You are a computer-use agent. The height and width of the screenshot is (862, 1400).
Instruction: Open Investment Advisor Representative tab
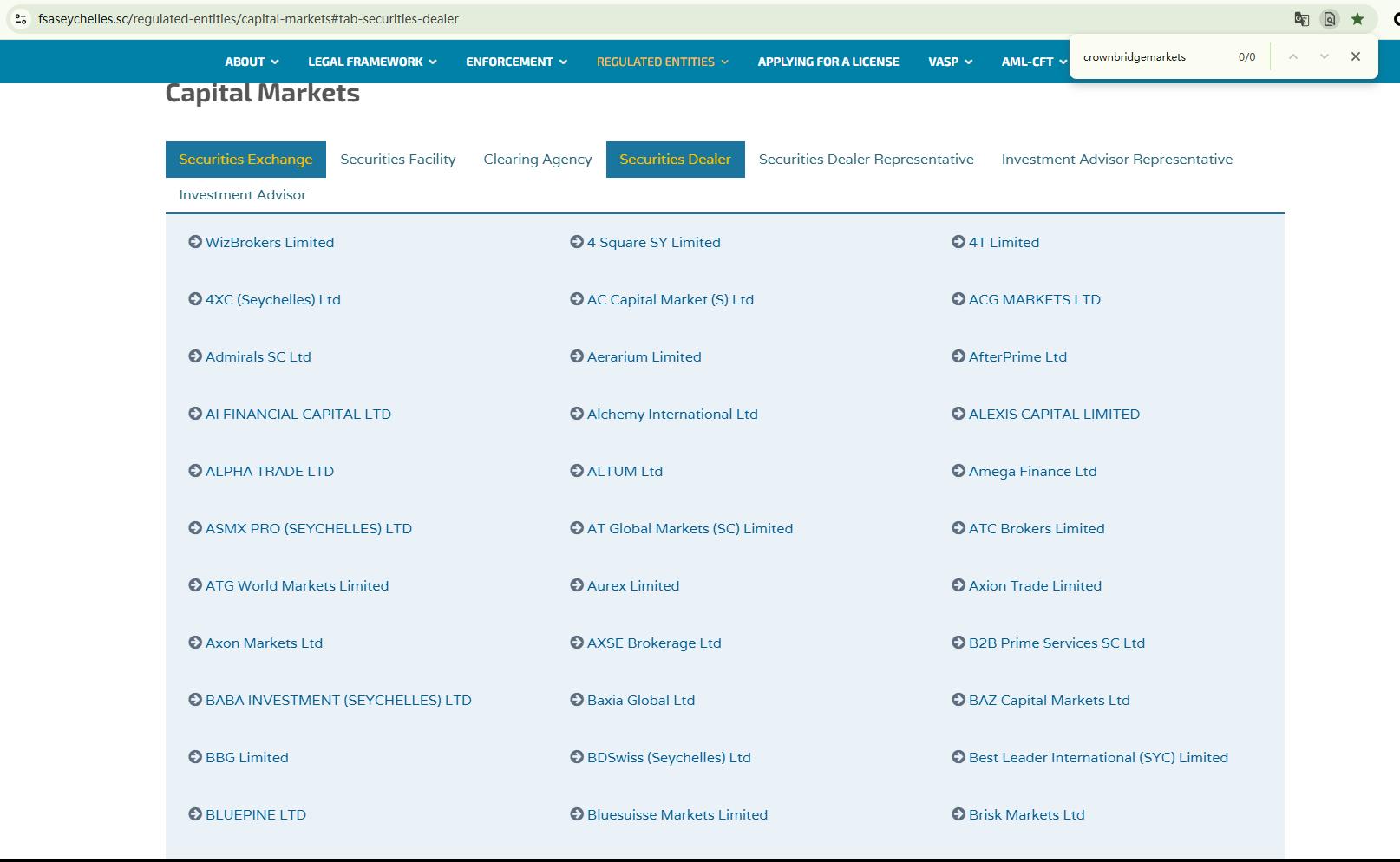(x=1116, y=160)
